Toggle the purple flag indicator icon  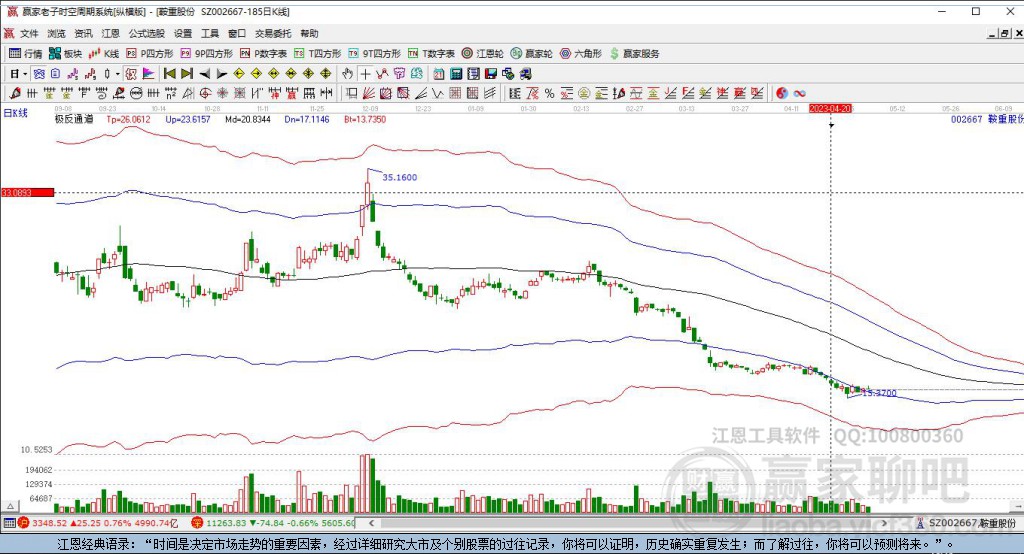(x=148, y=74)
